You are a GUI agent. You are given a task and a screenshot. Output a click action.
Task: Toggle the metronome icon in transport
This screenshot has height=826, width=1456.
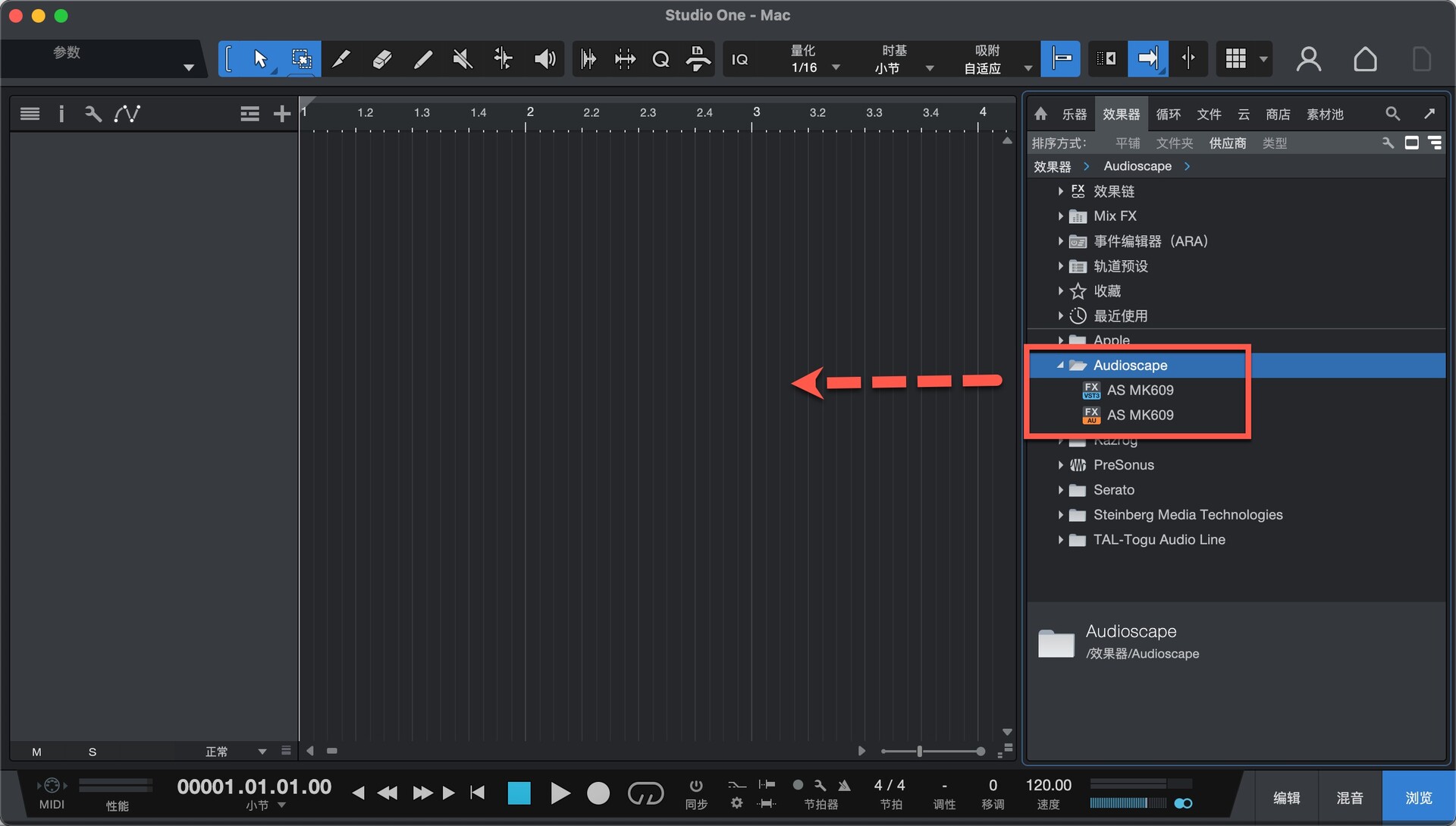point(844,785)
